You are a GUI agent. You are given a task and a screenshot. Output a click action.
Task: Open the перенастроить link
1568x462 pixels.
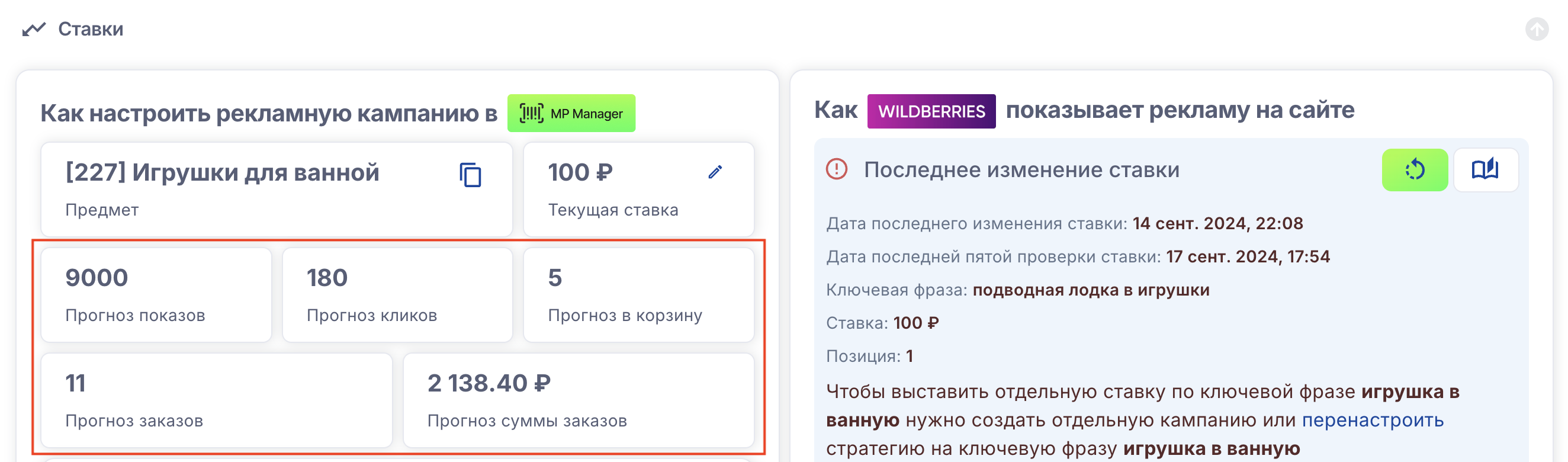[x=1372, y=420]
